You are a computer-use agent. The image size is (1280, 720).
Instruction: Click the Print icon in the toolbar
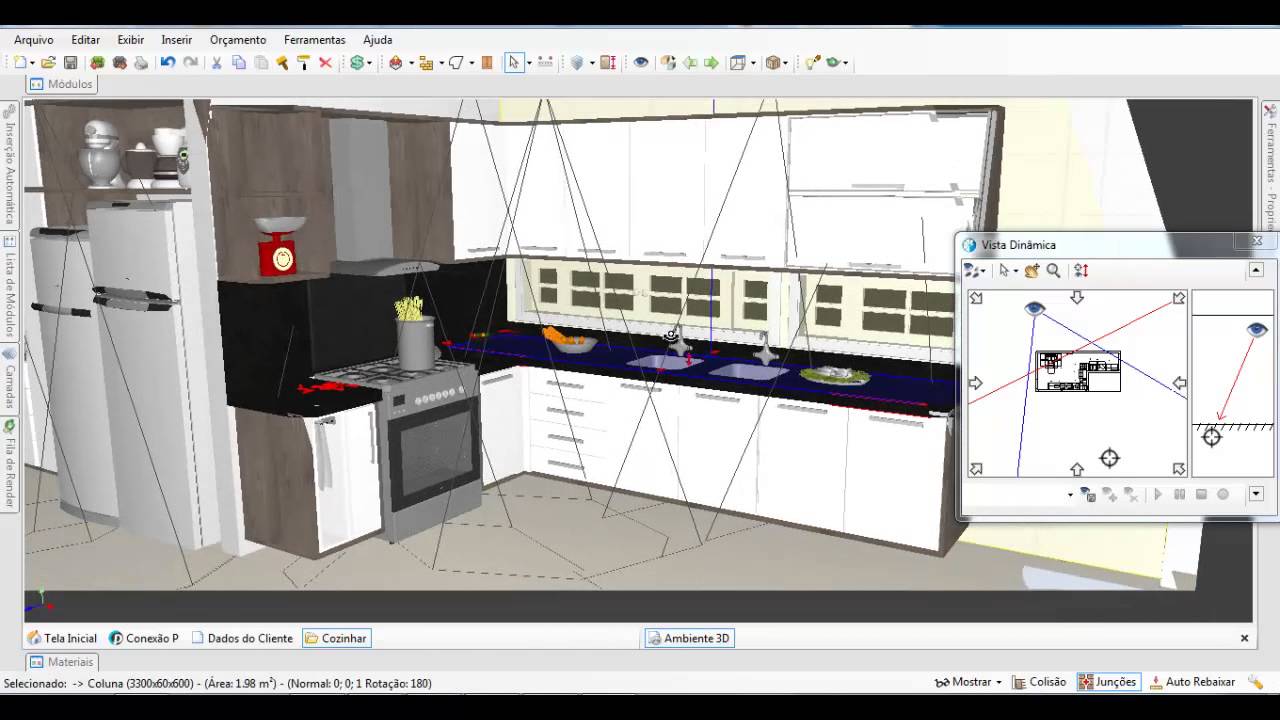tap(141, 62)
